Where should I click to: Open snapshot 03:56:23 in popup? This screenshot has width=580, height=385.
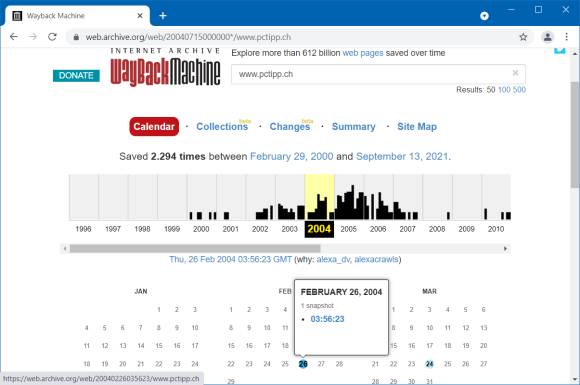(327, 319)
